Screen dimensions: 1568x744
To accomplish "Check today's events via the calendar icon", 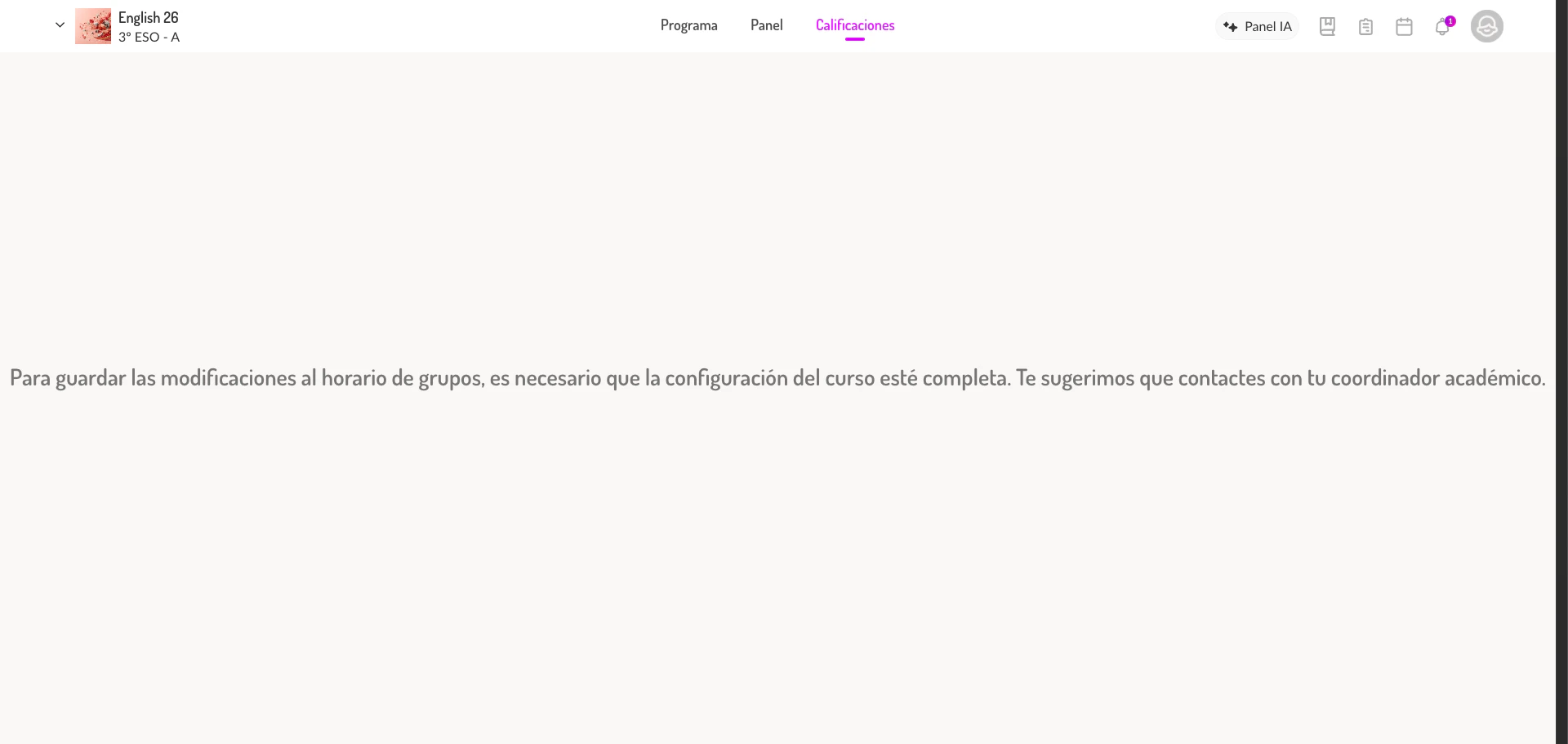I will 1405,25.
